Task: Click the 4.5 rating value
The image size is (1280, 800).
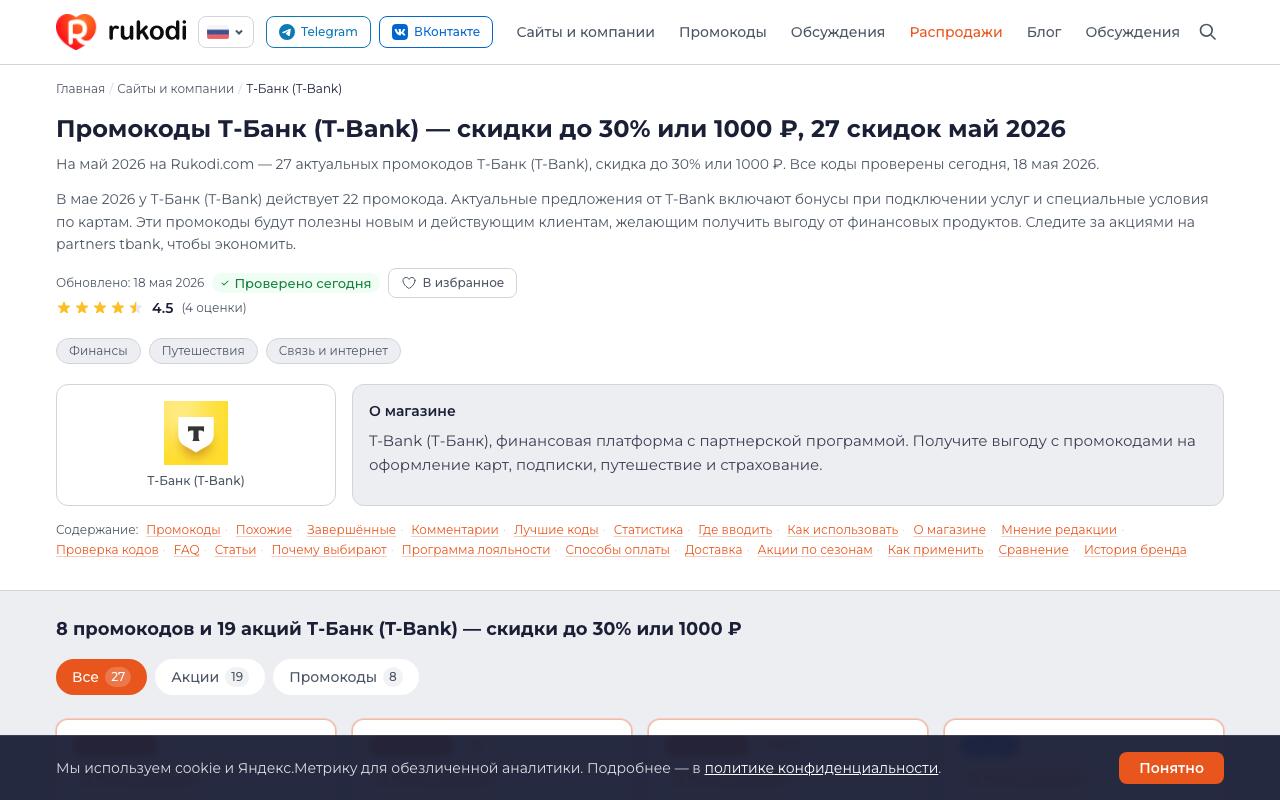Action: click(x=163, y=308)
